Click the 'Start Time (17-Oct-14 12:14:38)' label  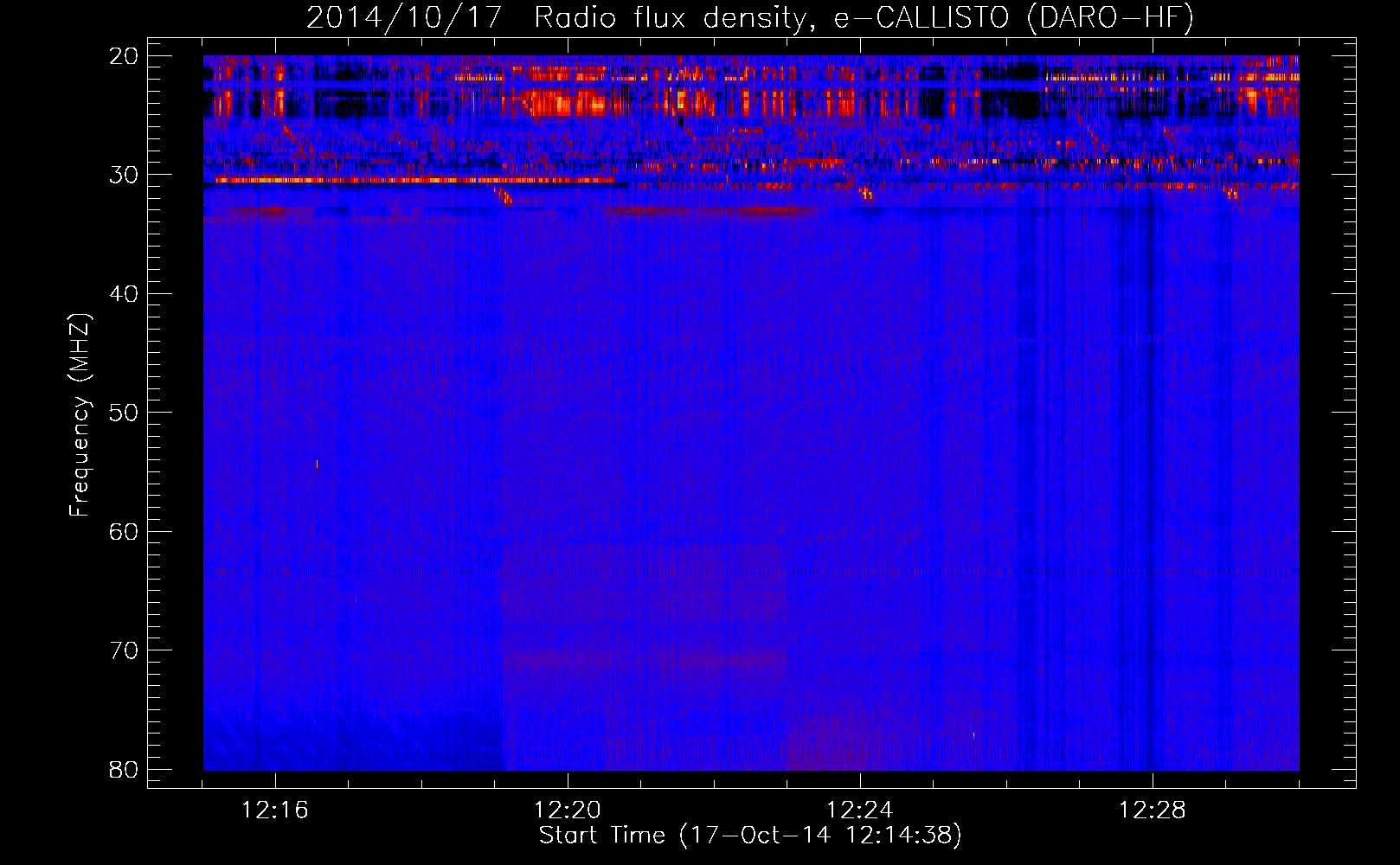pyautogui.click(x=750, y=836)
